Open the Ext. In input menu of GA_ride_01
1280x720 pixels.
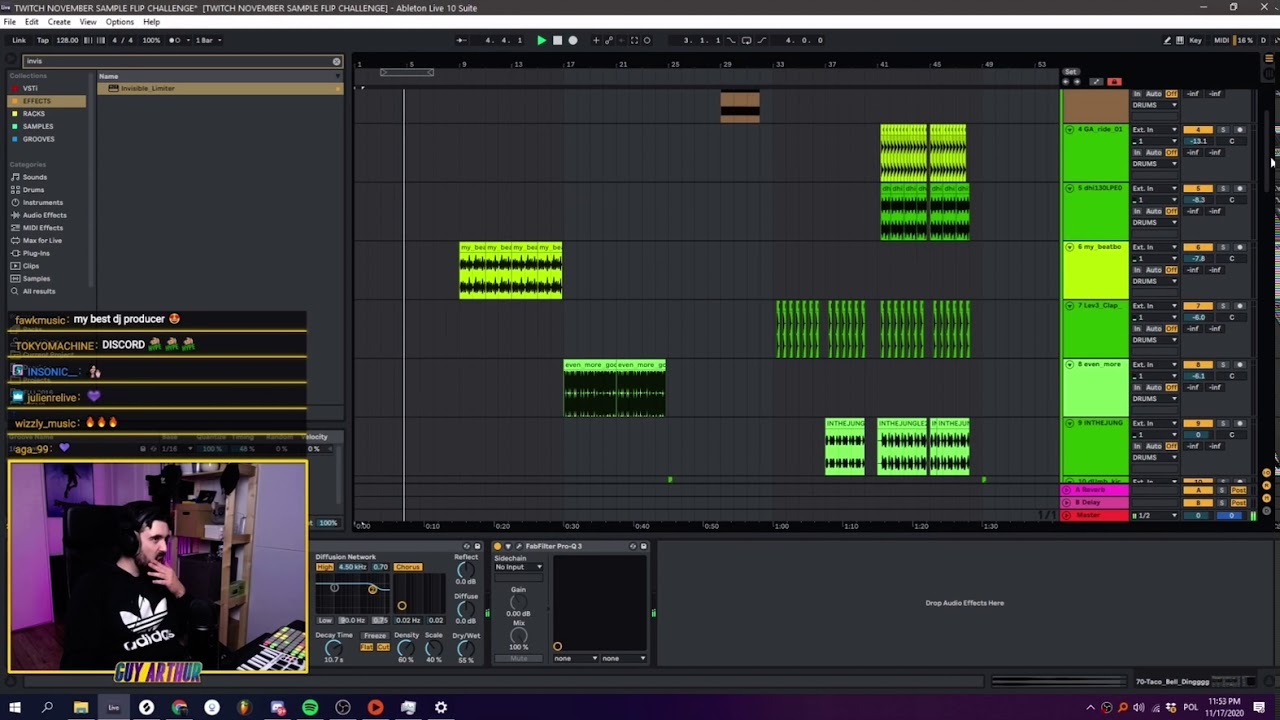point(1155,130)
